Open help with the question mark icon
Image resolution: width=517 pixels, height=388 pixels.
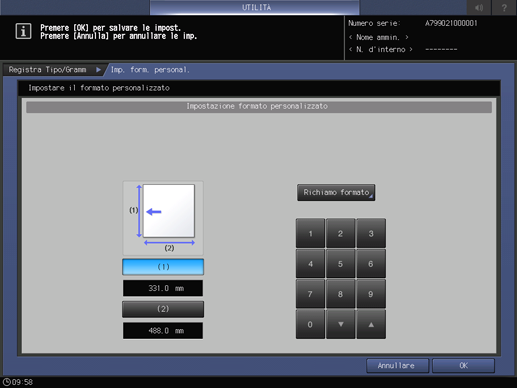coord(504,7)
